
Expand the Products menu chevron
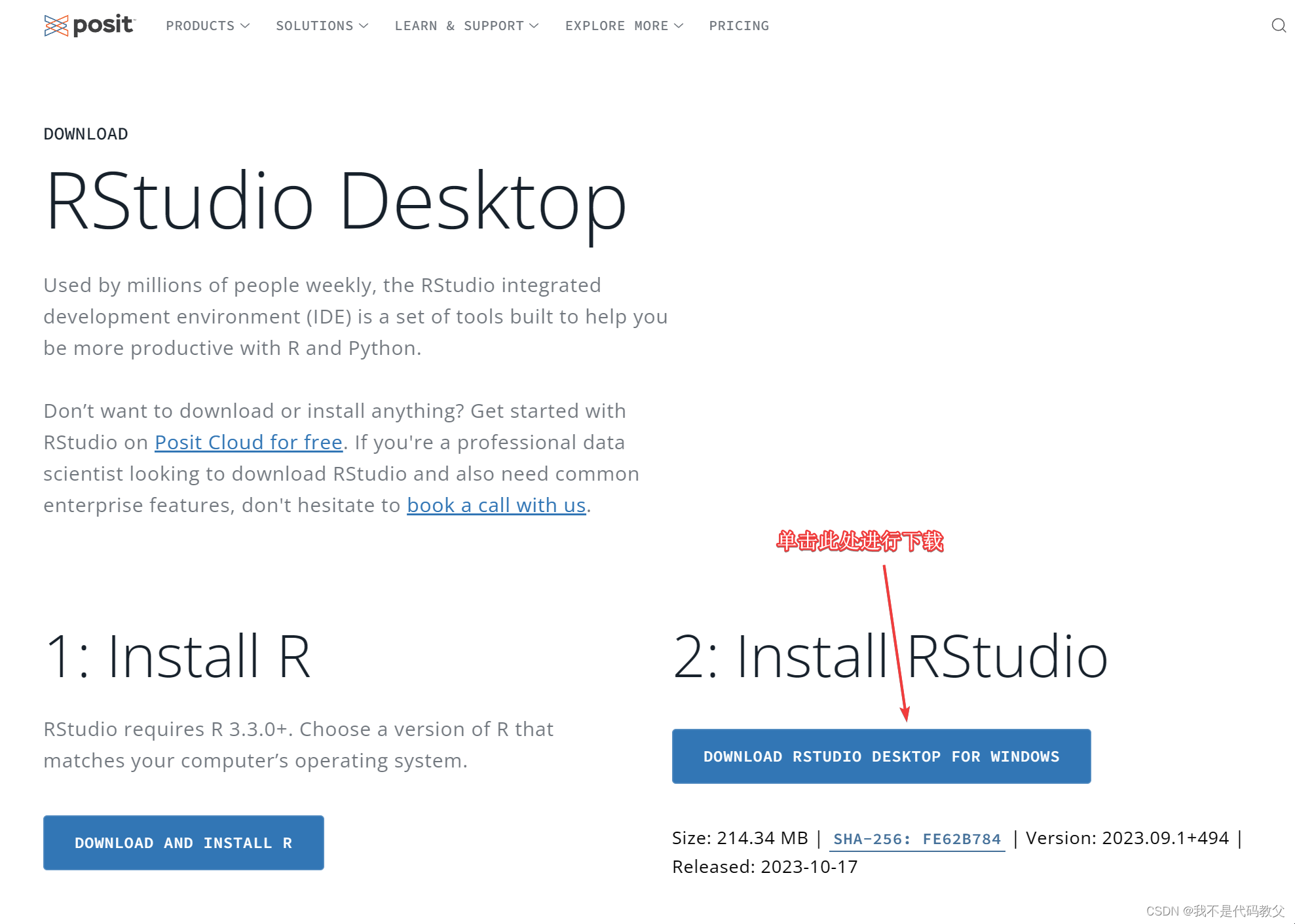[x=245, y=26]
